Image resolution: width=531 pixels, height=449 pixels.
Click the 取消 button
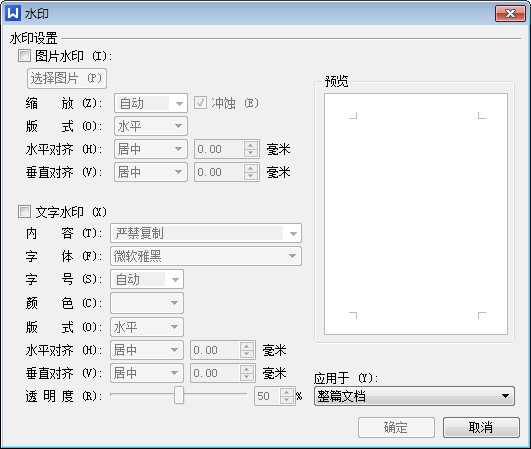pos(481,427)
